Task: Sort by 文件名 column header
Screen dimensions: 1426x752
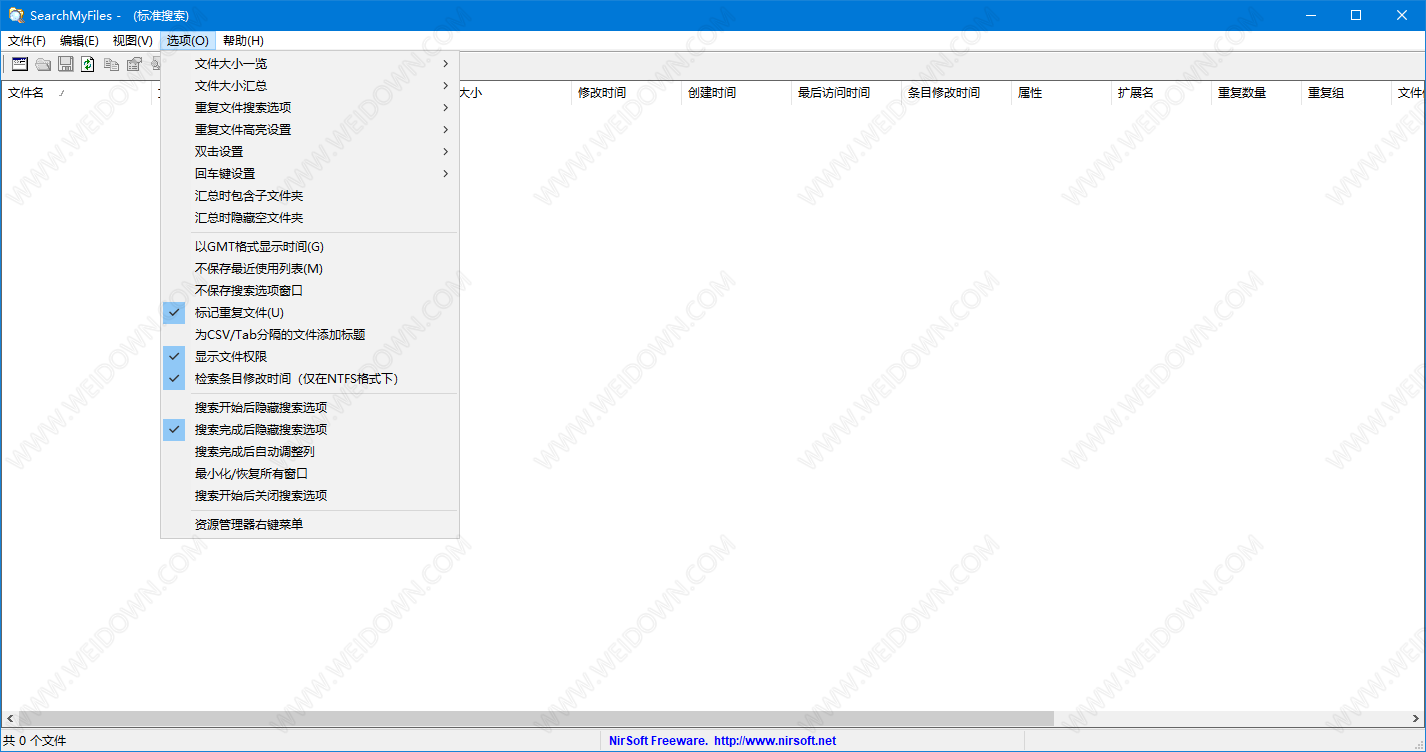Action: pyautogui.click(x=76, y=93)
